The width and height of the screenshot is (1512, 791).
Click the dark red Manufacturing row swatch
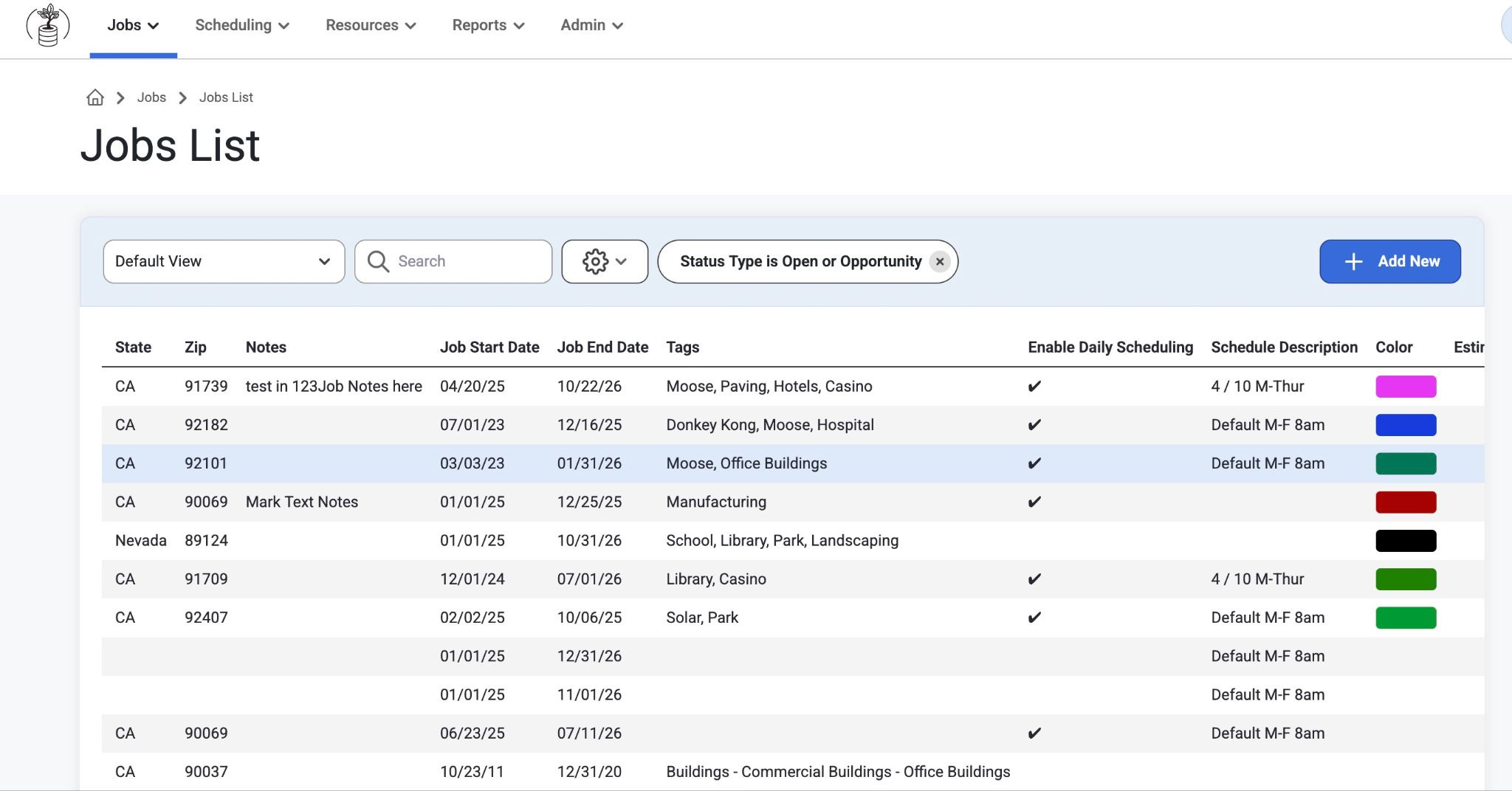[1406, 502]
